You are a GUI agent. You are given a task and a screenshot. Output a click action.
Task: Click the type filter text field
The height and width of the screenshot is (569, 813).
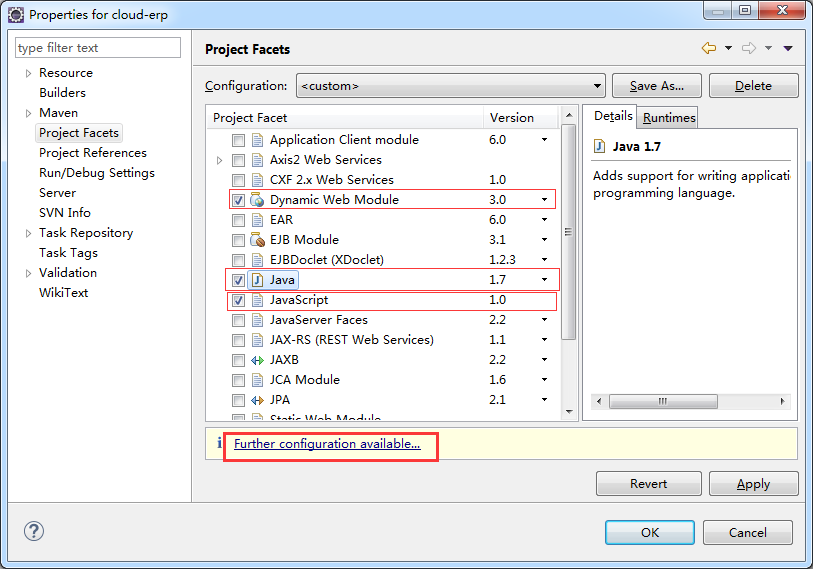[x=98, y=48]
